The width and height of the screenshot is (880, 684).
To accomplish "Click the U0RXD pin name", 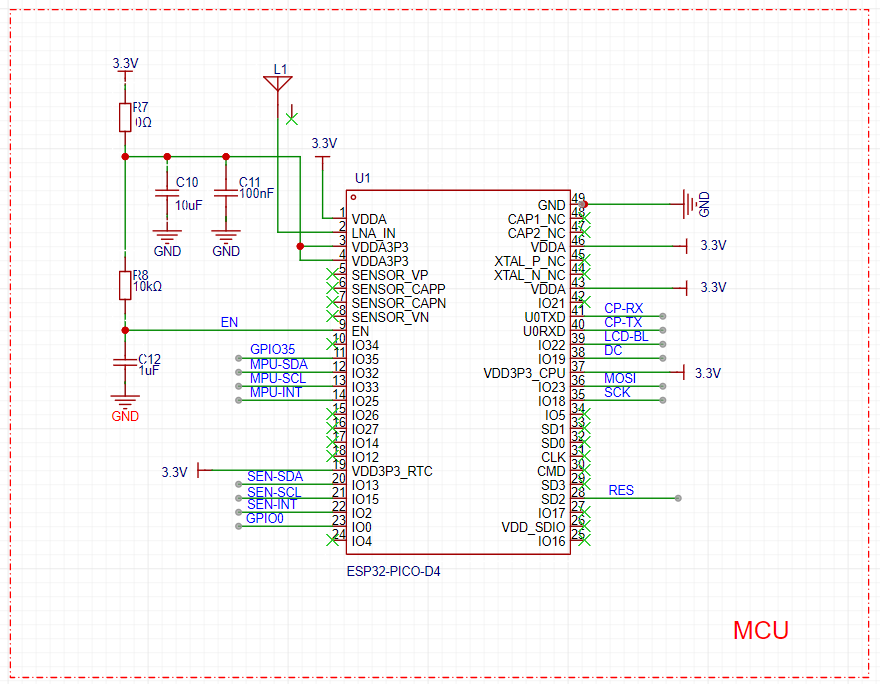I will pos(544,332).
